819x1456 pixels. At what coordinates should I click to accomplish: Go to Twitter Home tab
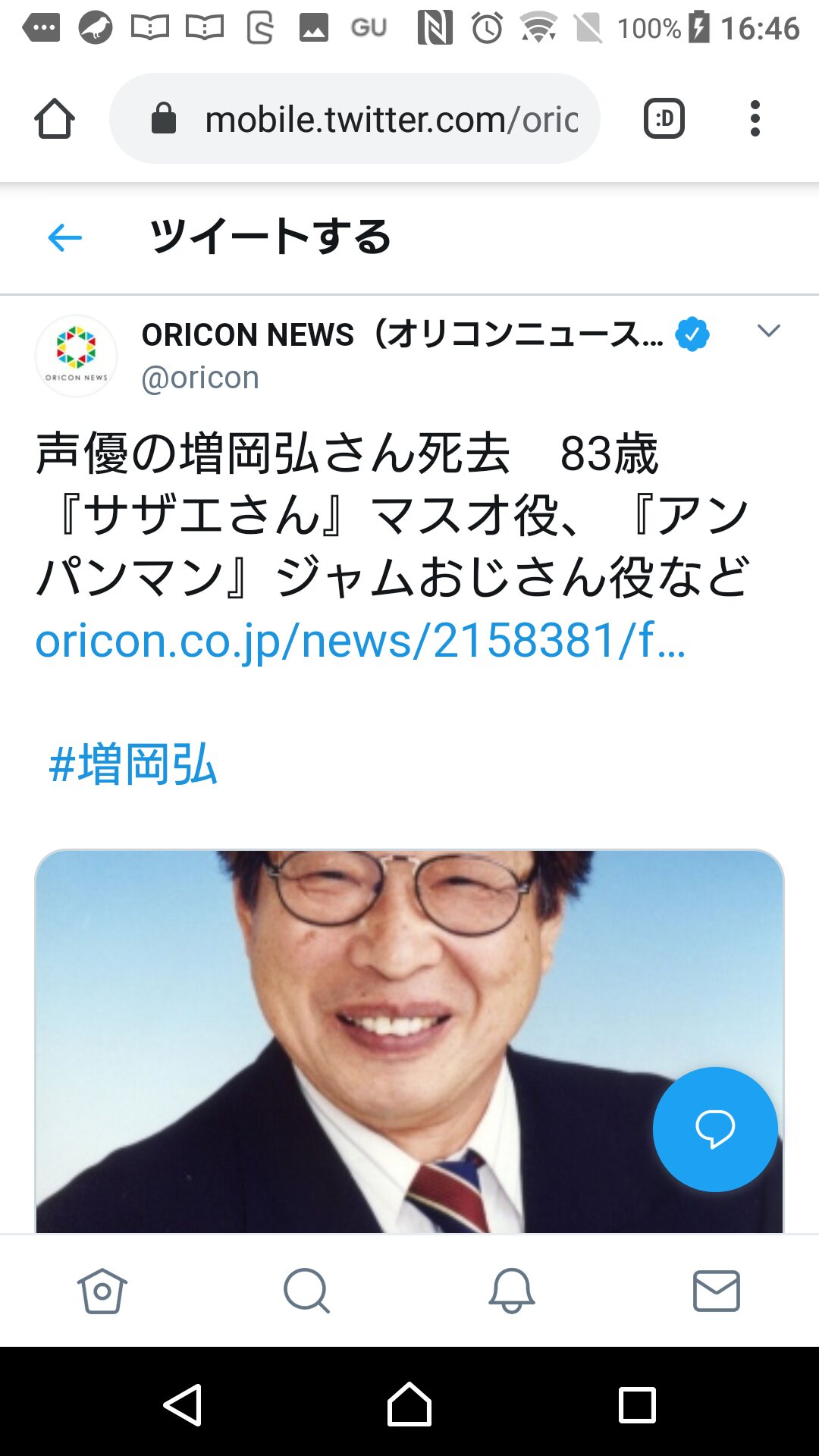coord(102,1290)
